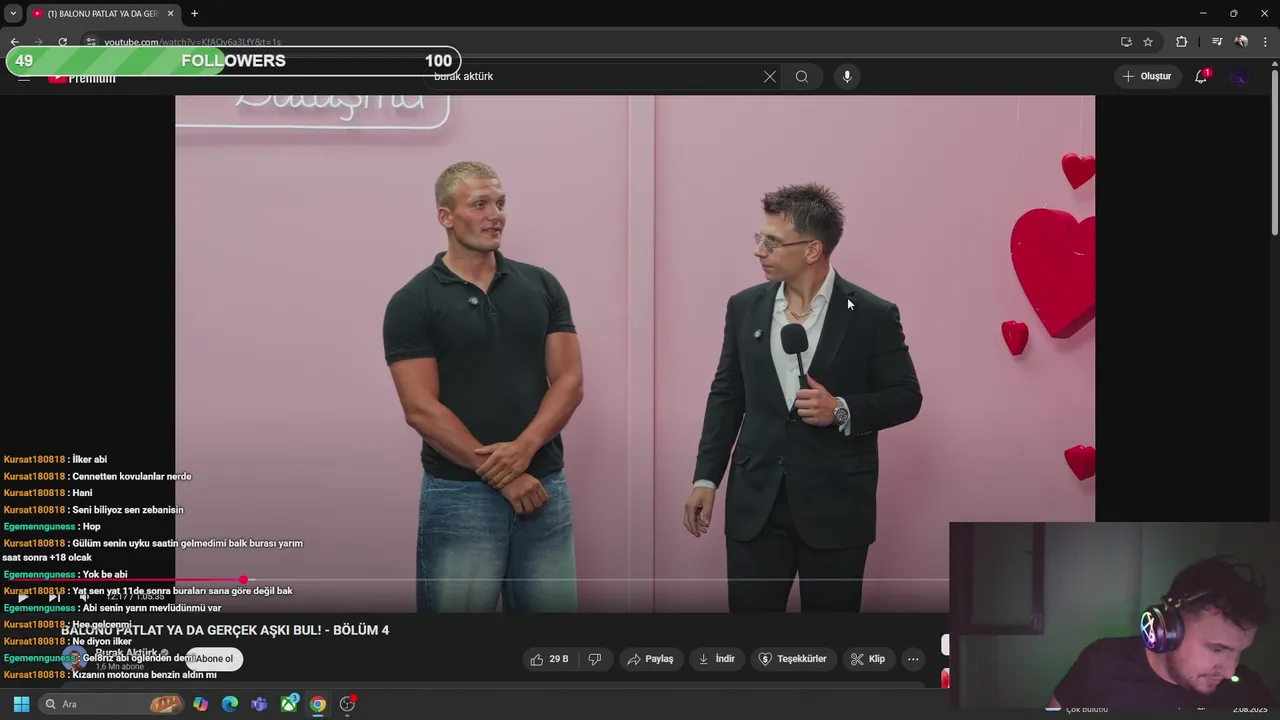Click the İndir download button
This screenshot has width=1280, height=720.
(x=716, y=659)
